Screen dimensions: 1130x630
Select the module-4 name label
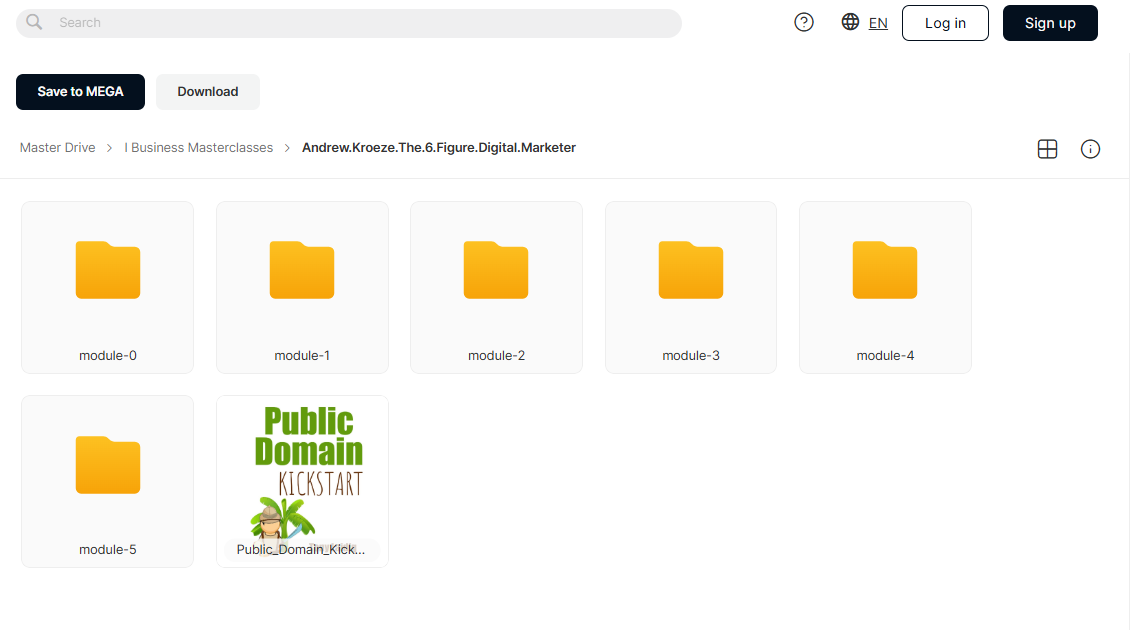point(885,355)
